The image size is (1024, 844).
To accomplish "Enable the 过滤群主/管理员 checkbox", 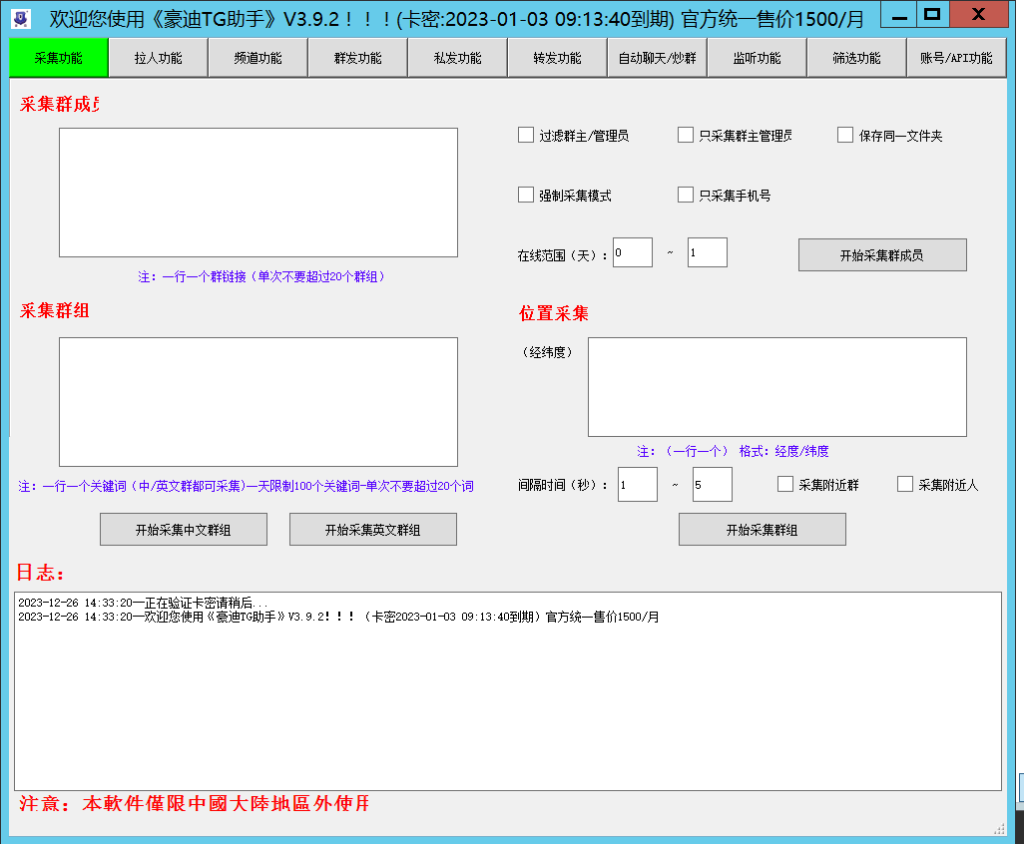I will 526,135.
